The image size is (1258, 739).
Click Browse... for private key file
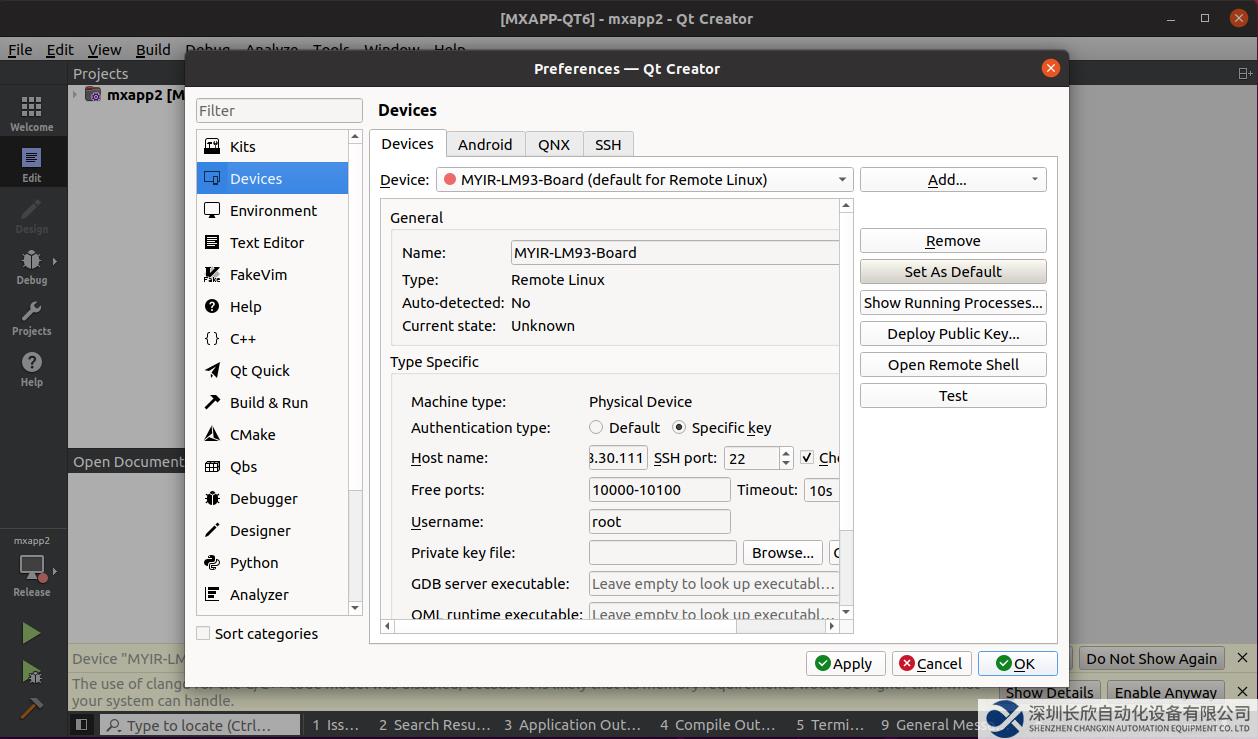782,553
